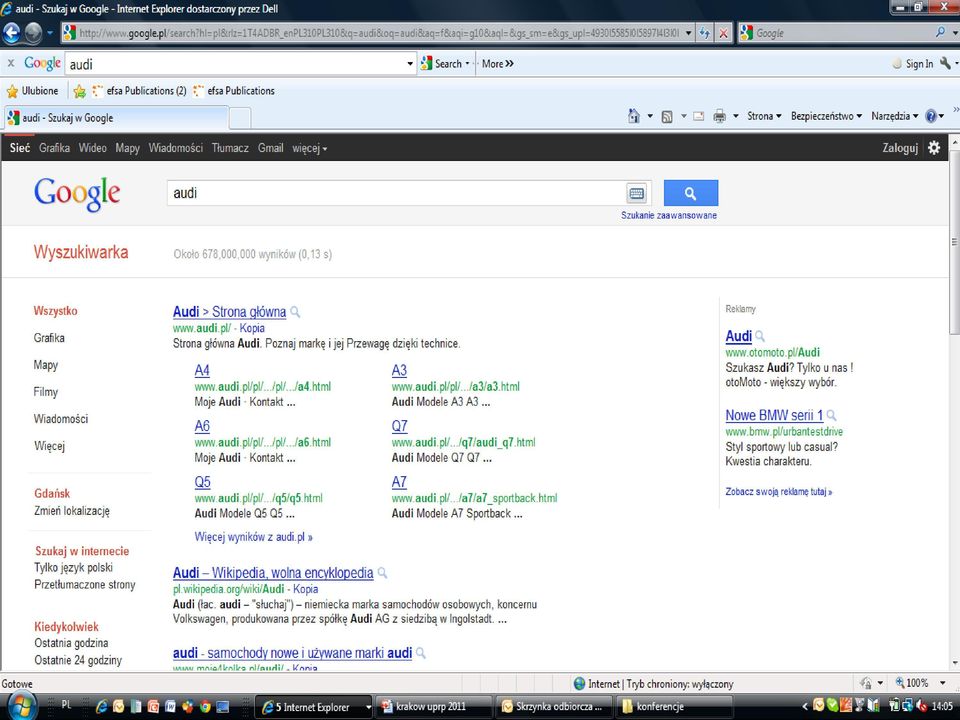This screenshot has height=720, width=960.
Task: Open the Audi > Strona główna result
Action: [229, 312]
